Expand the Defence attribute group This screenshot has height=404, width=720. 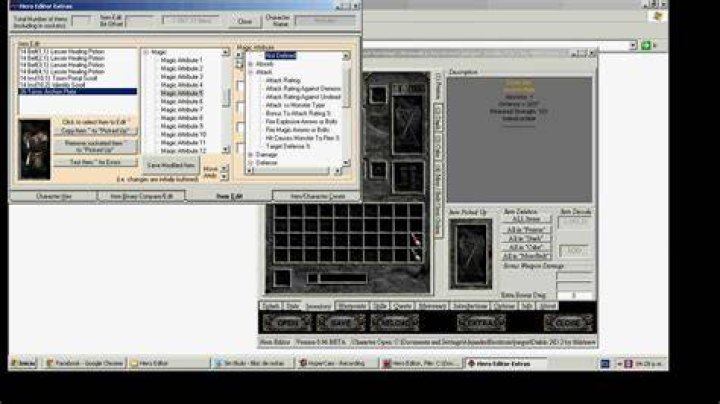coord(251,163)
